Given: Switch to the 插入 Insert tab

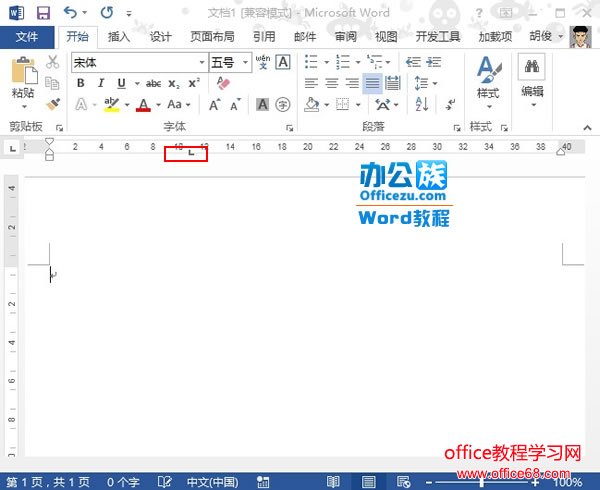Looking at the screenshot, I should point(119,37).
